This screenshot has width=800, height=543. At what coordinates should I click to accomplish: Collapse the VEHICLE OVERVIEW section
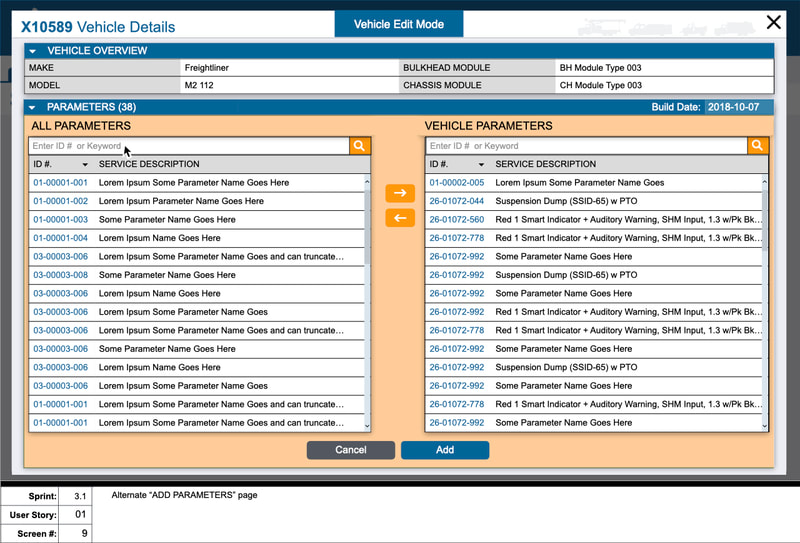33,51
